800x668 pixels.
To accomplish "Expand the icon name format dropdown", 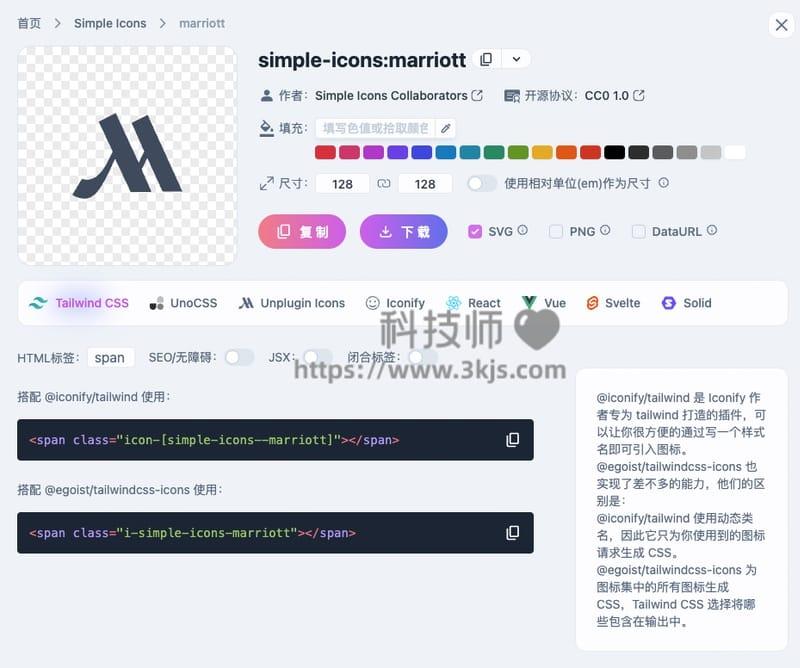I will [x=516, y=59].
